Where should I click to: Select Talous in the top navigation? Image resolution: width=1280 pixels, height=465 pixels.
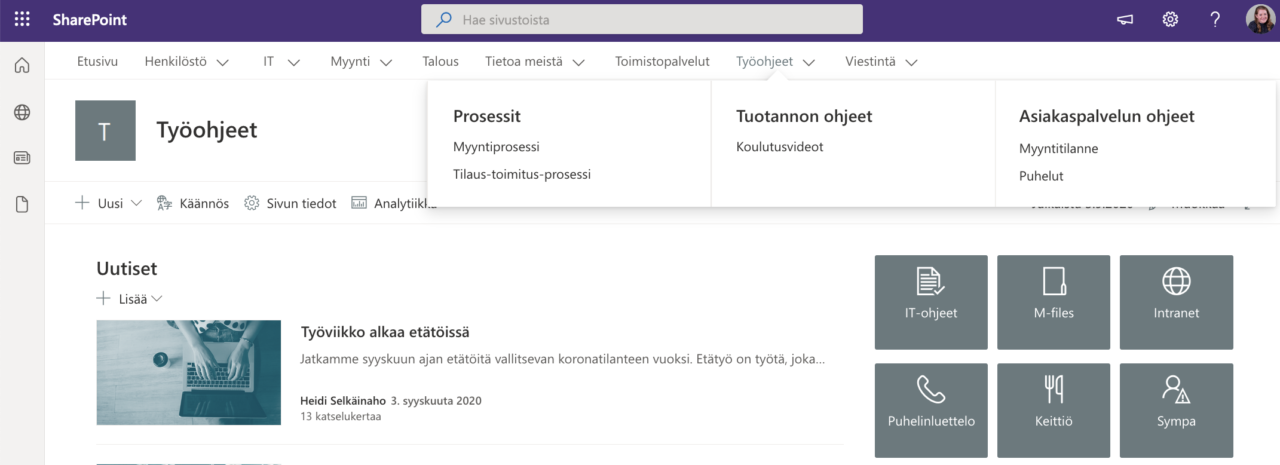(x=440, y=61)
